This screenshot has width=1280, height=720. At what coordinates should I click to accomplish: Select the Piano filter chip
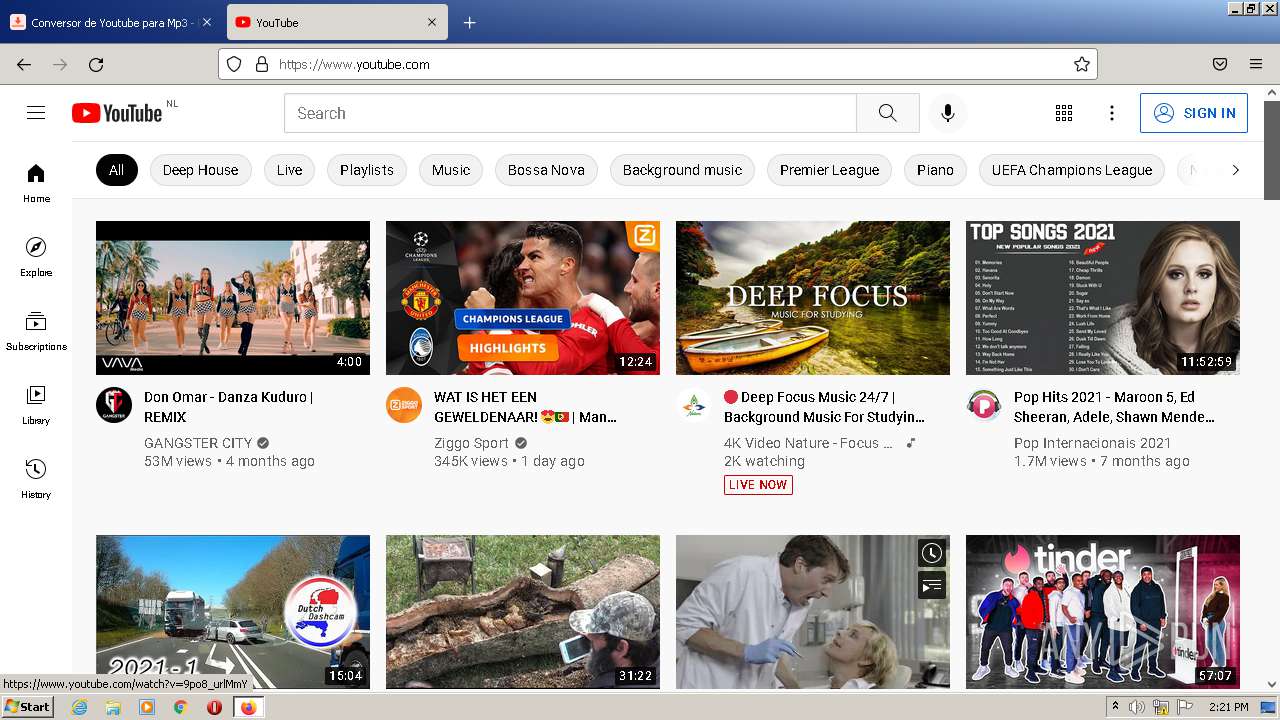tap(935, 170)
